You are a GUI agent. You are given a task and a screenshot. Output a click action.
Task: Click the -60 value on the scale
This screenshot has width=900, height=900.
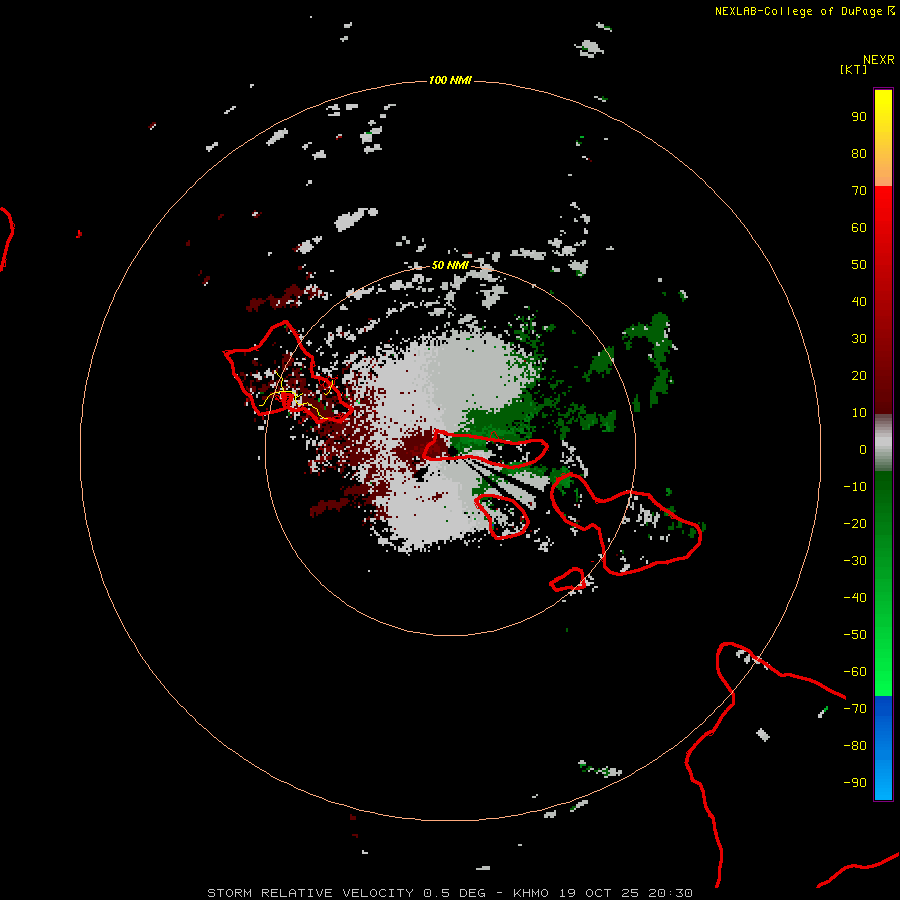[x=855, y=672]
